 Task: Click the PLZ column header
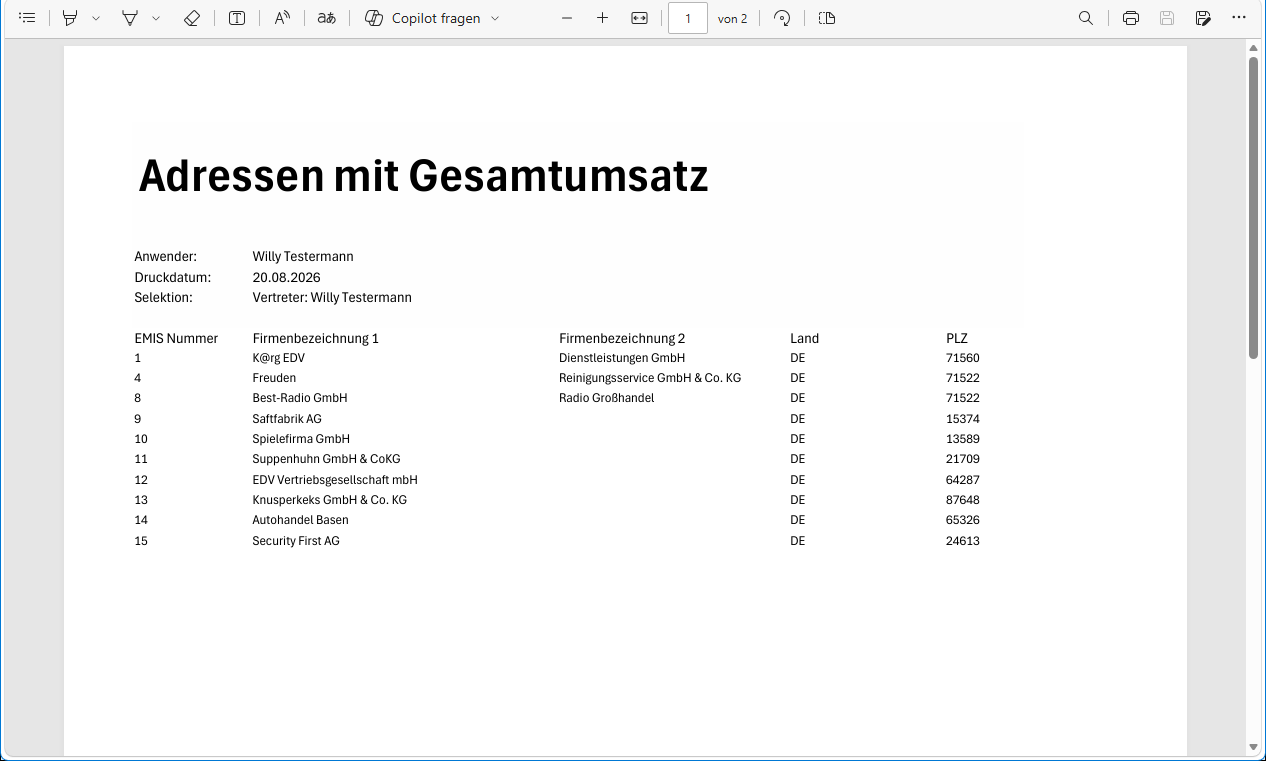pyautogui.click(x=957, y=338)
